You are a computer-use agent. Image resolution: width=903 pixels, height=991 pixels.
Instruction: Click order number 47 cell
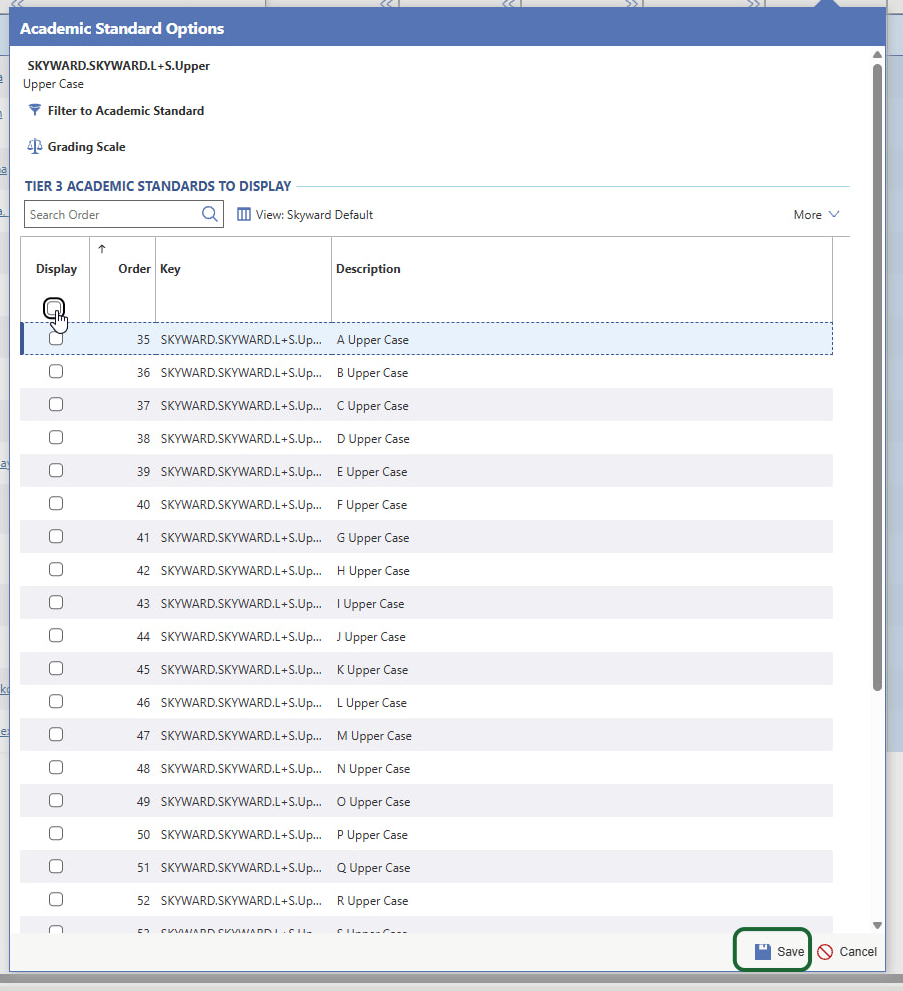[143, 736]
